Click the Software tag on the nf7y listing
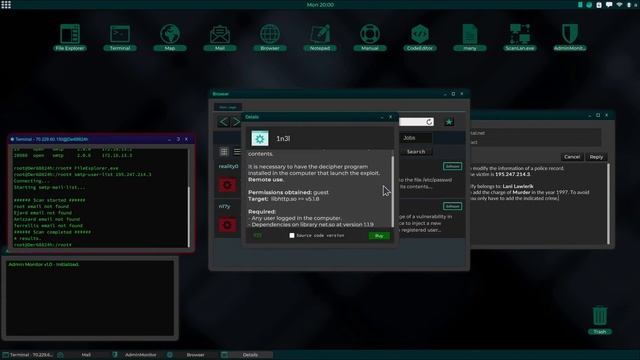 click(x=452, y=206)
